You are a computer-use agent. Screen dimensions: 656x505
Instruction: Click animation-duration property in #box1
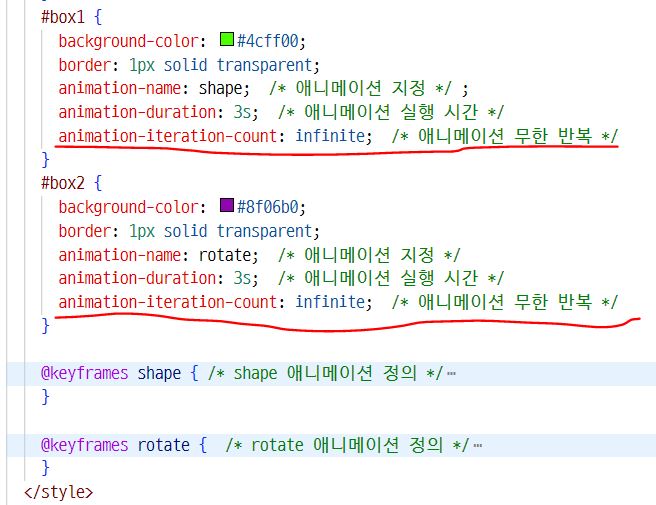(137, 112)
